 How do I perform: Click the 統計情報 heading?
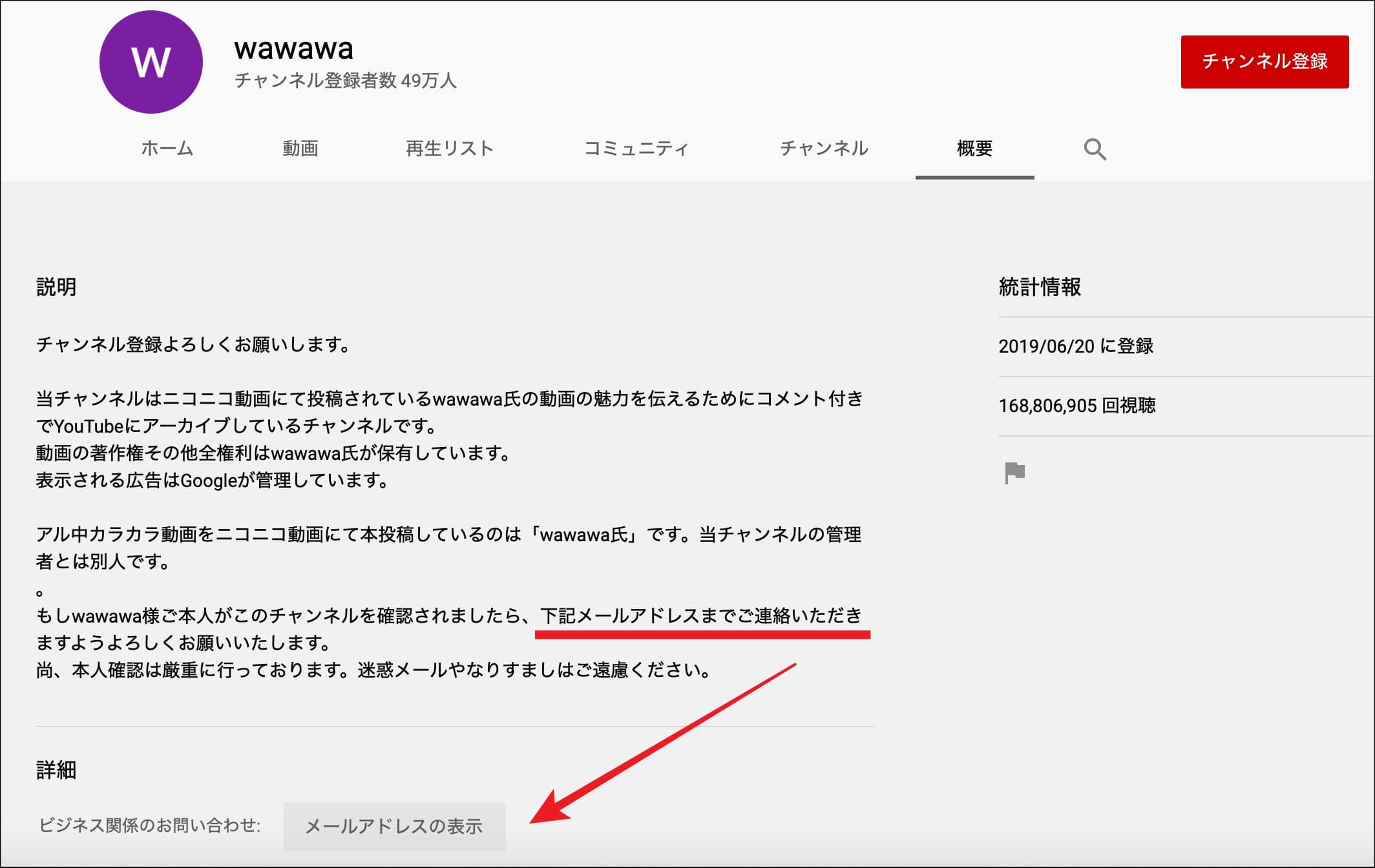[1040, 287]
